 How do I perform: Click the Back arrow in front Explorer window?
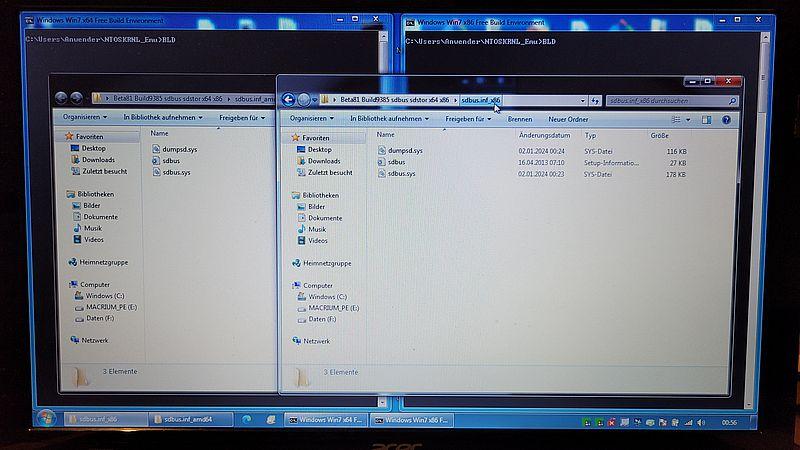pyautogui.click(x=288, y=99)
